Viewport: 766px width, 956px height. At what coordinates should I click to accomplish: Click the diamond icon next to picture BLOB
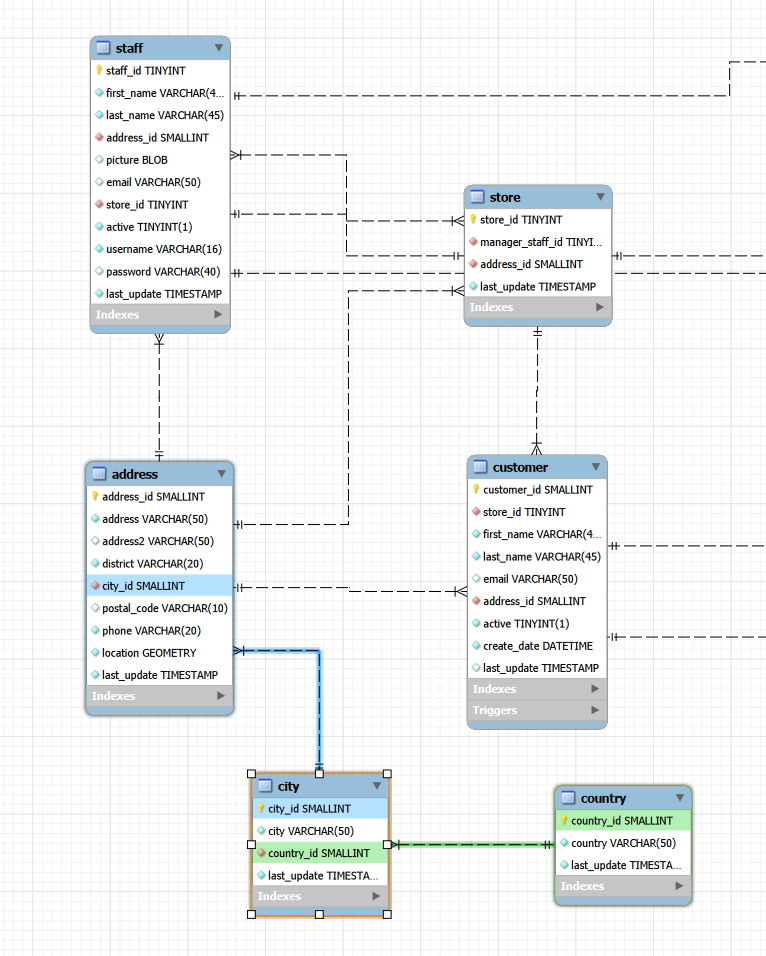(99, 160)
